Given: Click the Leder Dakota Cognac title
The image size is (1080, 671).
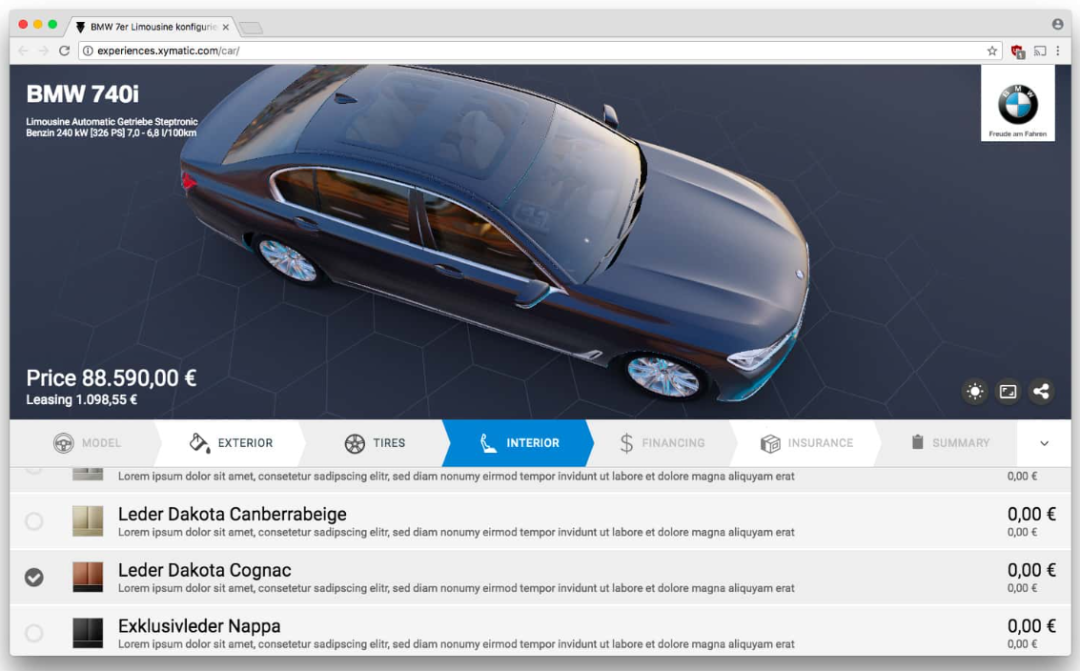Looking at the screenshot, I should [205, 570].
